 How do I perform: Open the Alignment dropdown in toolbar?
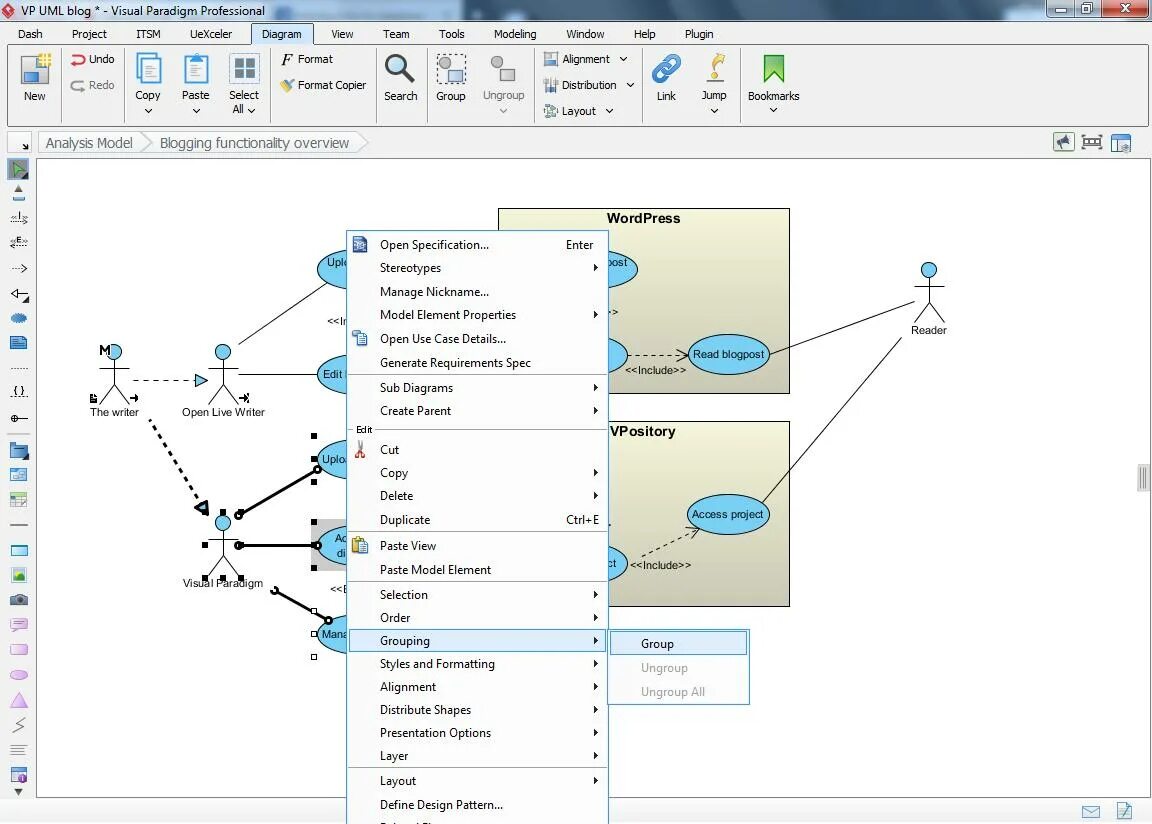click(586, 59)
